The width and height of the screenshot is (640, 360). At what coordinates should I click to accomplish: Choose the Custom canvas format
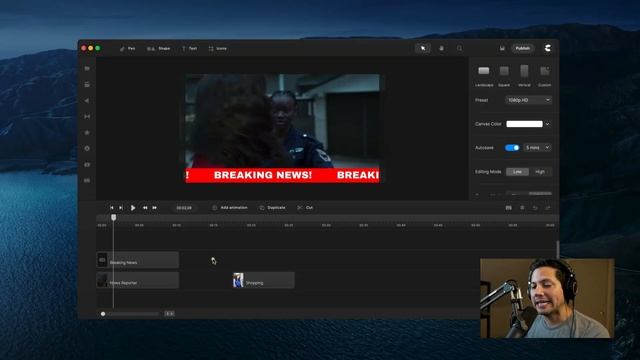pyautogui.click(x=544, y=76)
